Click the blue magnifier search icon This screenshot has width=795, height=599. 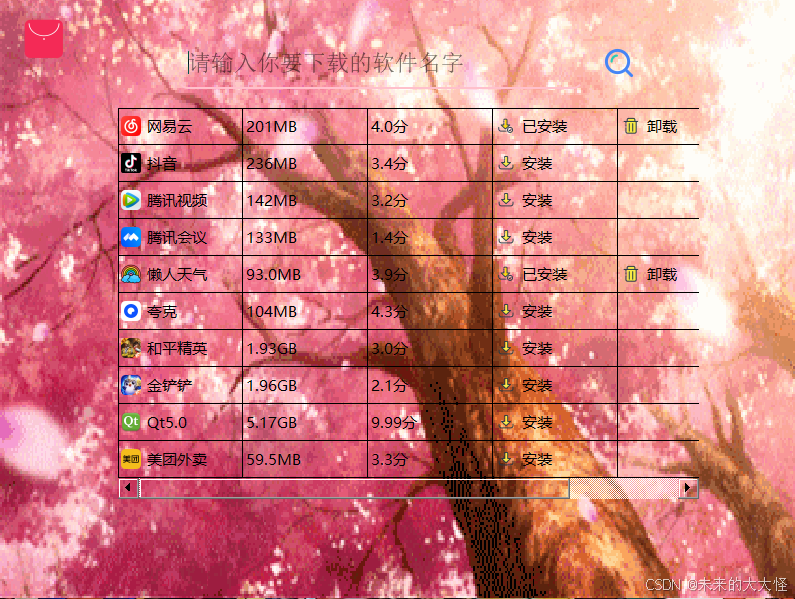(x=619, y=63)
